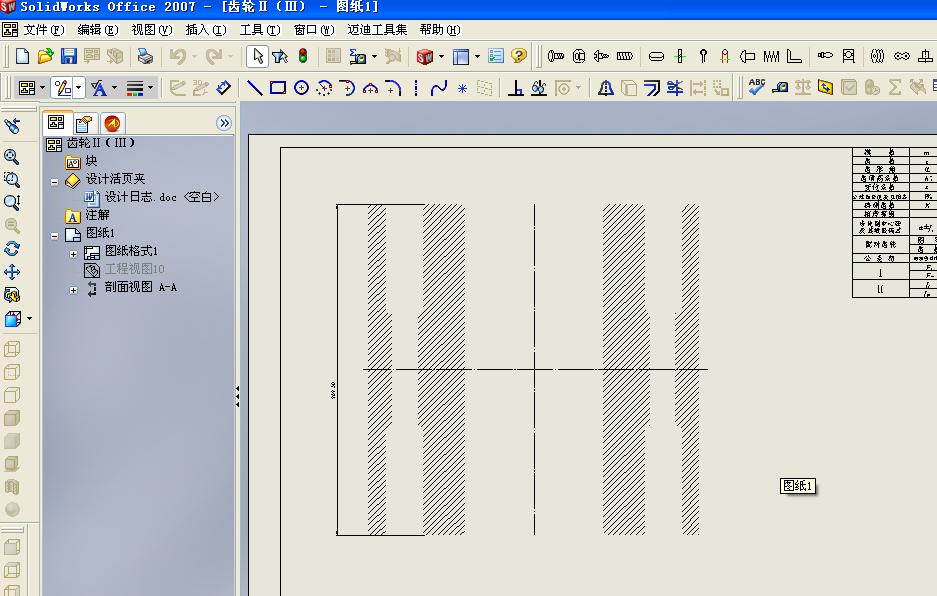Click the Zoom to Fit magnifier icon

(11, 157)
